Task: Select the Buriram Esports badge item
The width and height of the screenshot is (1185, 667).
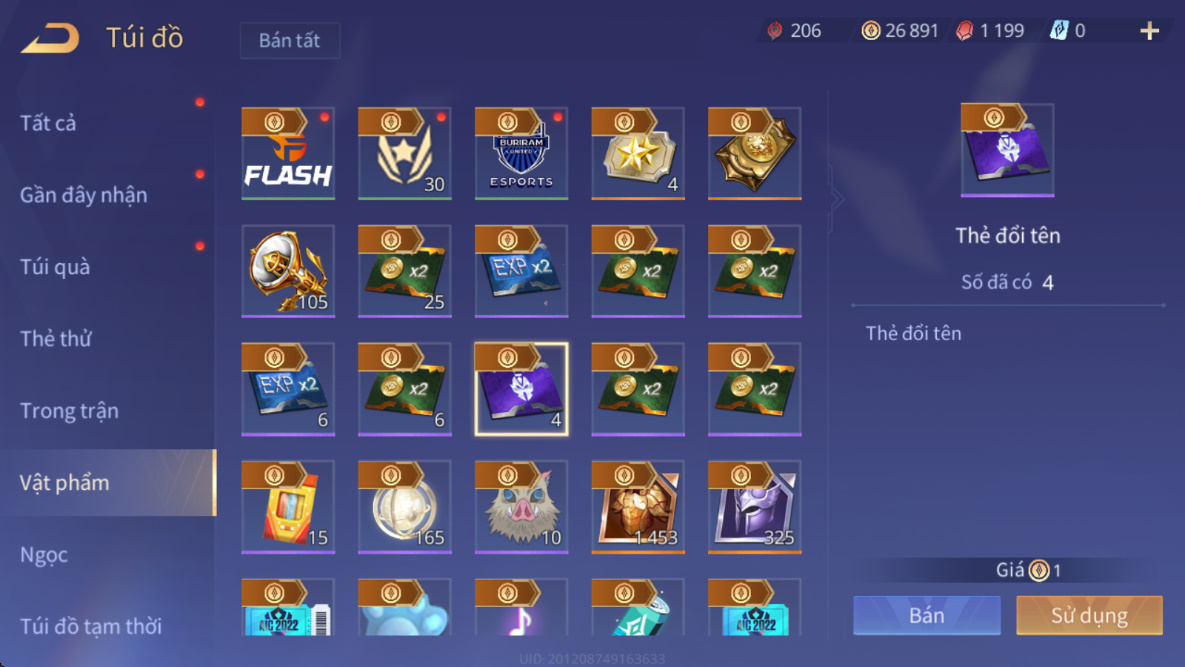Action: click(521, 153)
